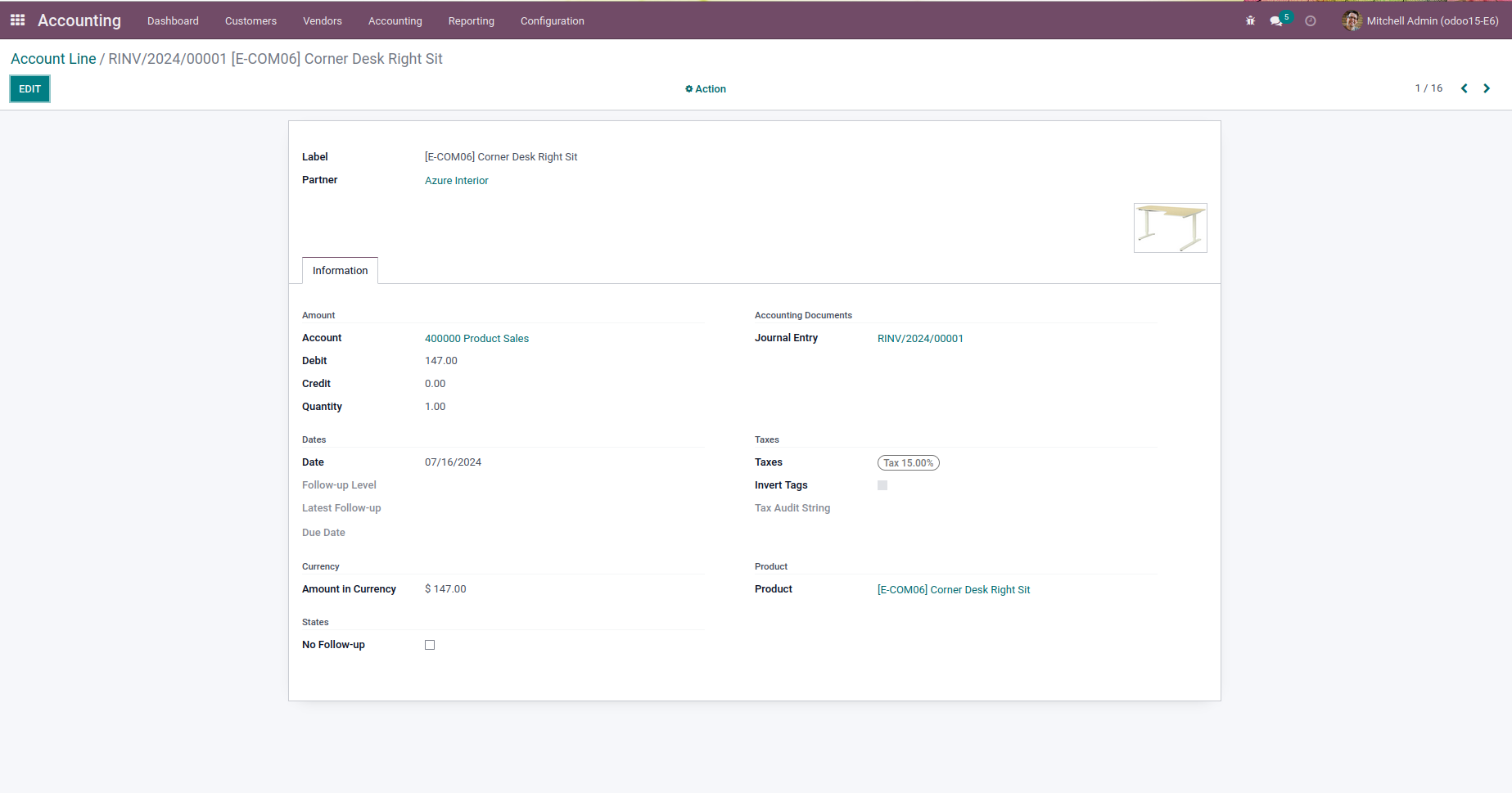
Task: Open the activities clock icon
Action: pos(1311,21)
